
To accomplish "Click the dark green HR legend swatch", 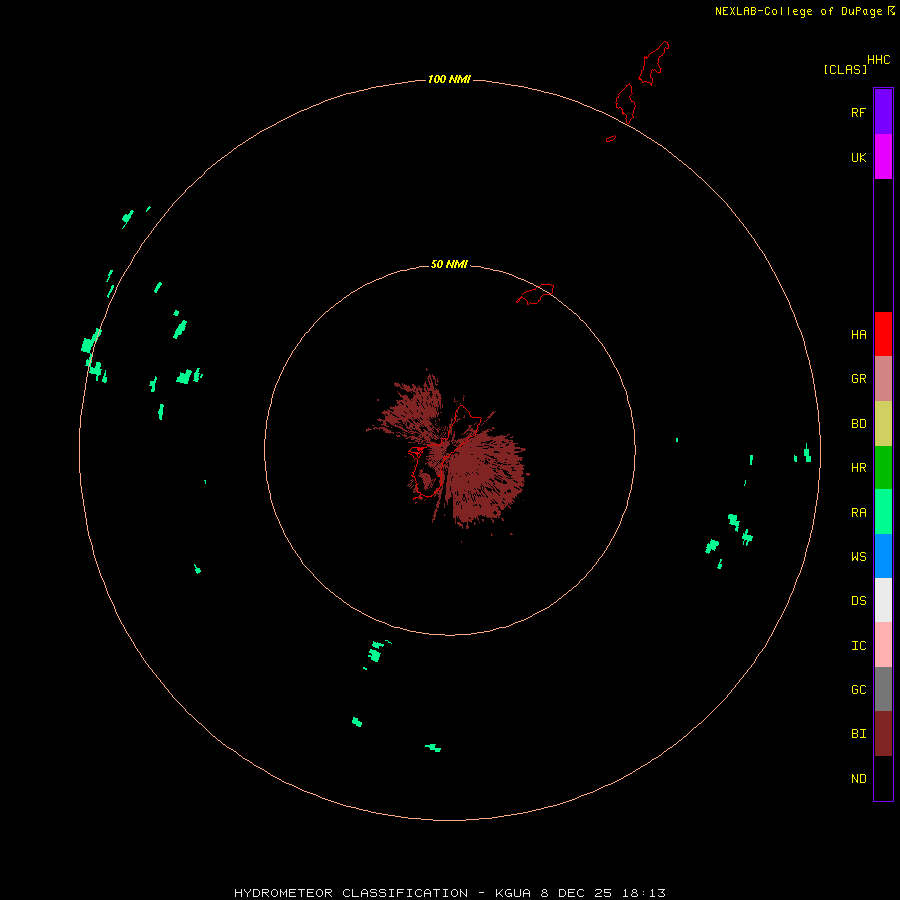I will 883,468.
